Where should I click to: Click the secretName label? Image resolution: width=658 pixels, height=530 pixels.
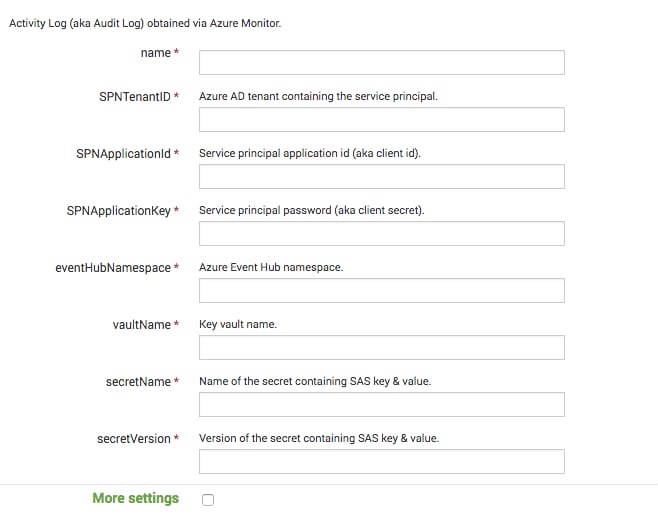click(x=138, y=382)
